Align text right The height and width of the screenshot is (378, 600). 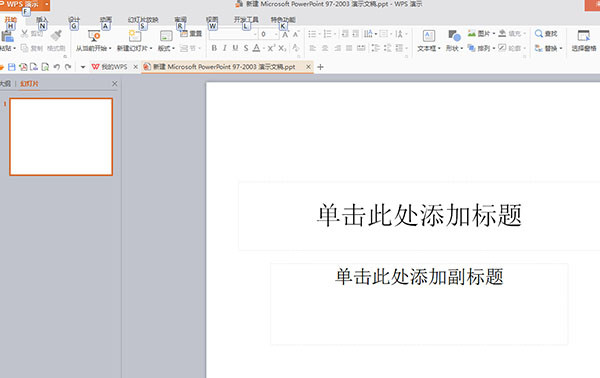click(x=337, y=48)
